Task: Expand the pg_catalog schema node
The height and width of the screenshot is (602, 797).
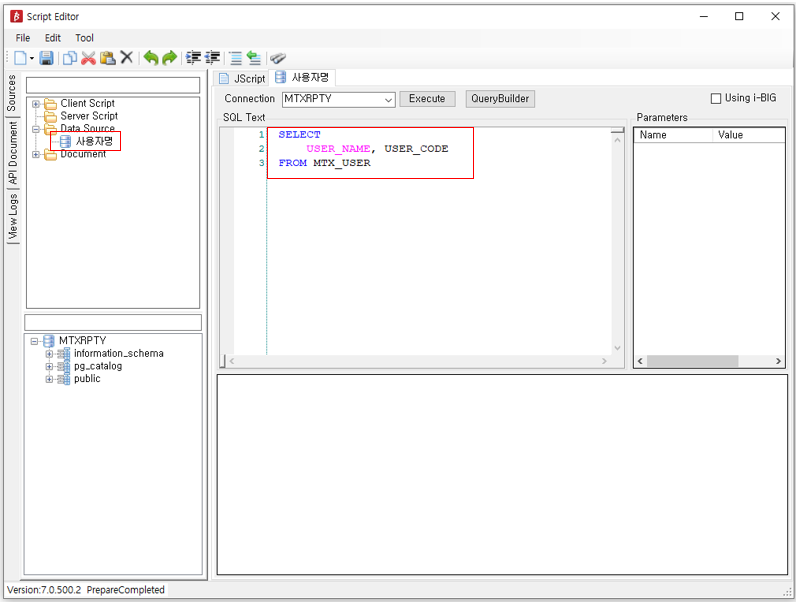Action: [x=49, y=367]
